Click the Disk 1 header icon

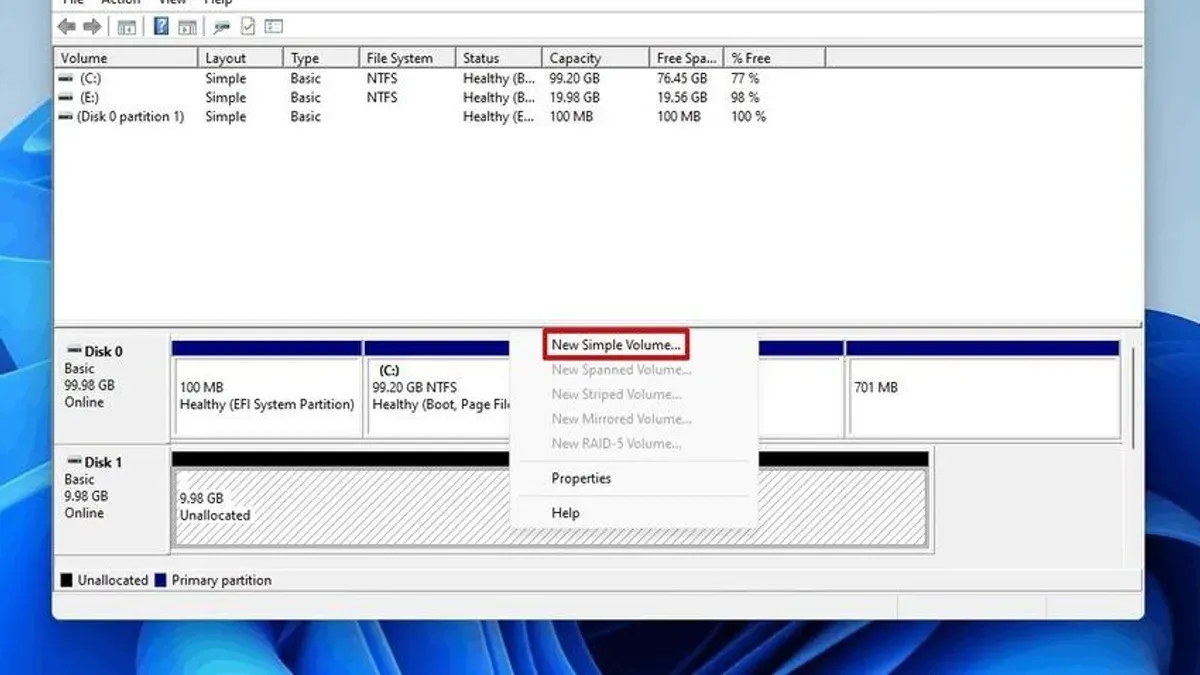point(74,462)
